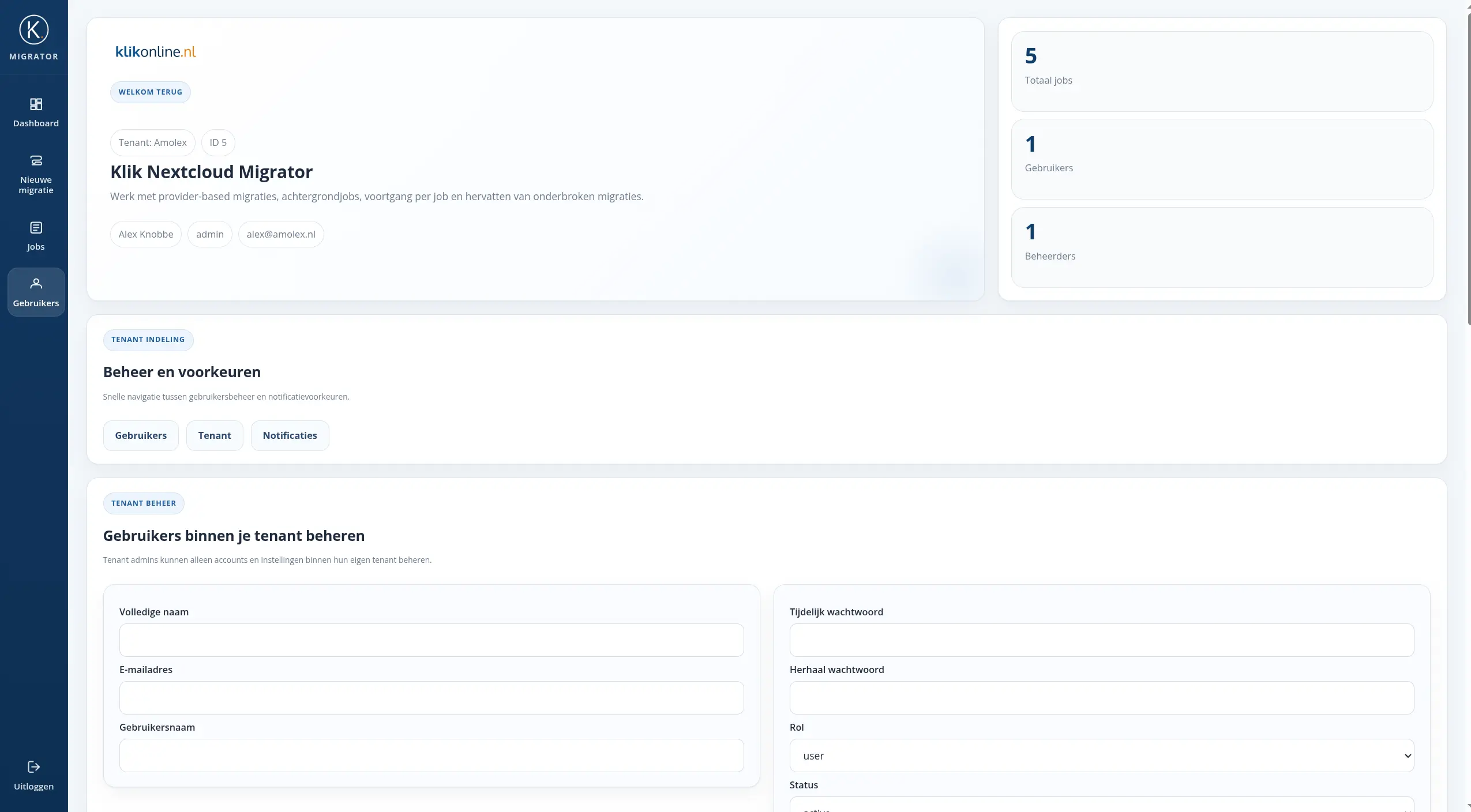Screen dimensions: 1471x812
Task: Switch to the Tenant tab button
Action: tap(215, 435)
